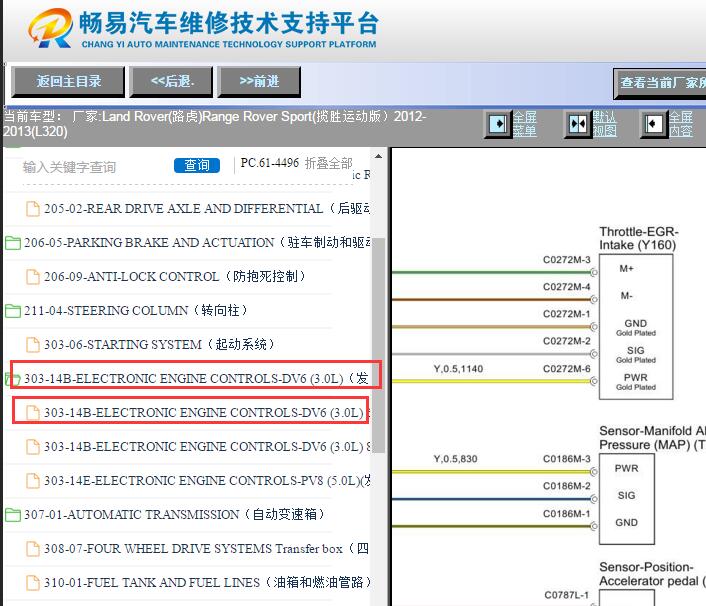Click the Sensor-Manifold Pressure (MAP) component box
This screenshot has height=606, width=706.
pyautogui.click(x=626, y=499)
